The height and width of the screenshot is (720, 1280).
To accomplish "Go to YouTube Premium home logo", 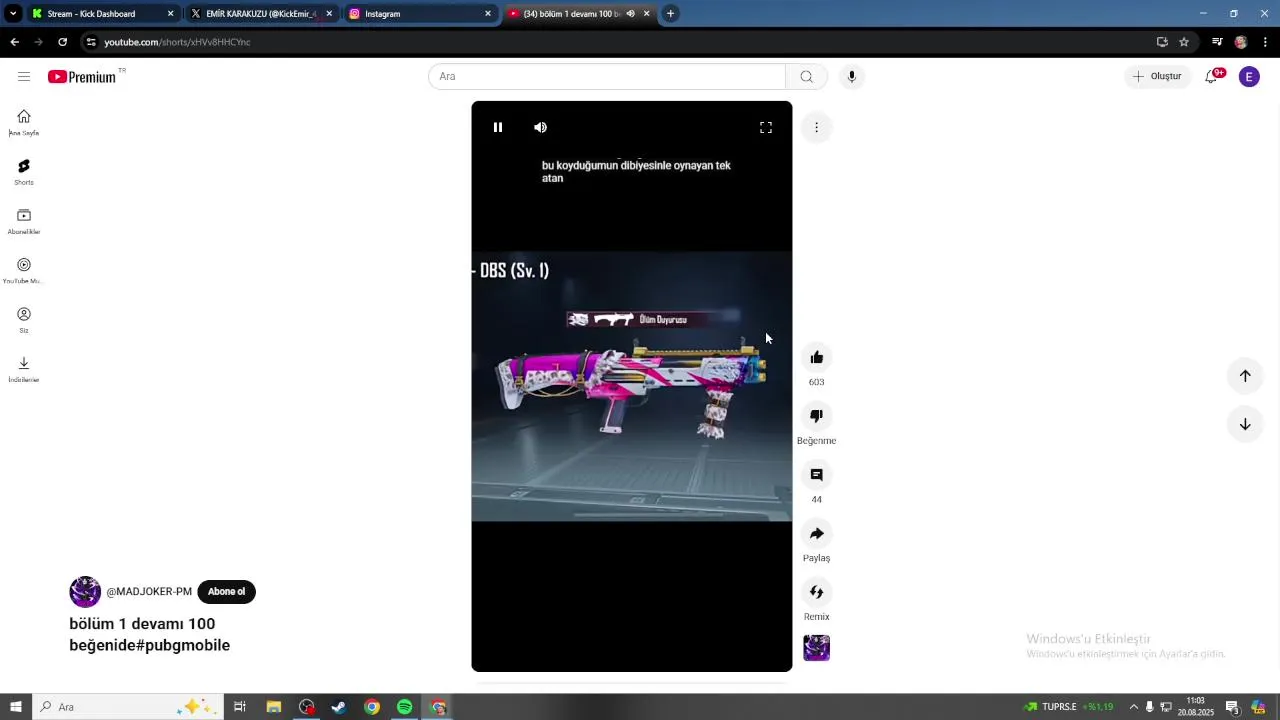I will pos(82,76).
